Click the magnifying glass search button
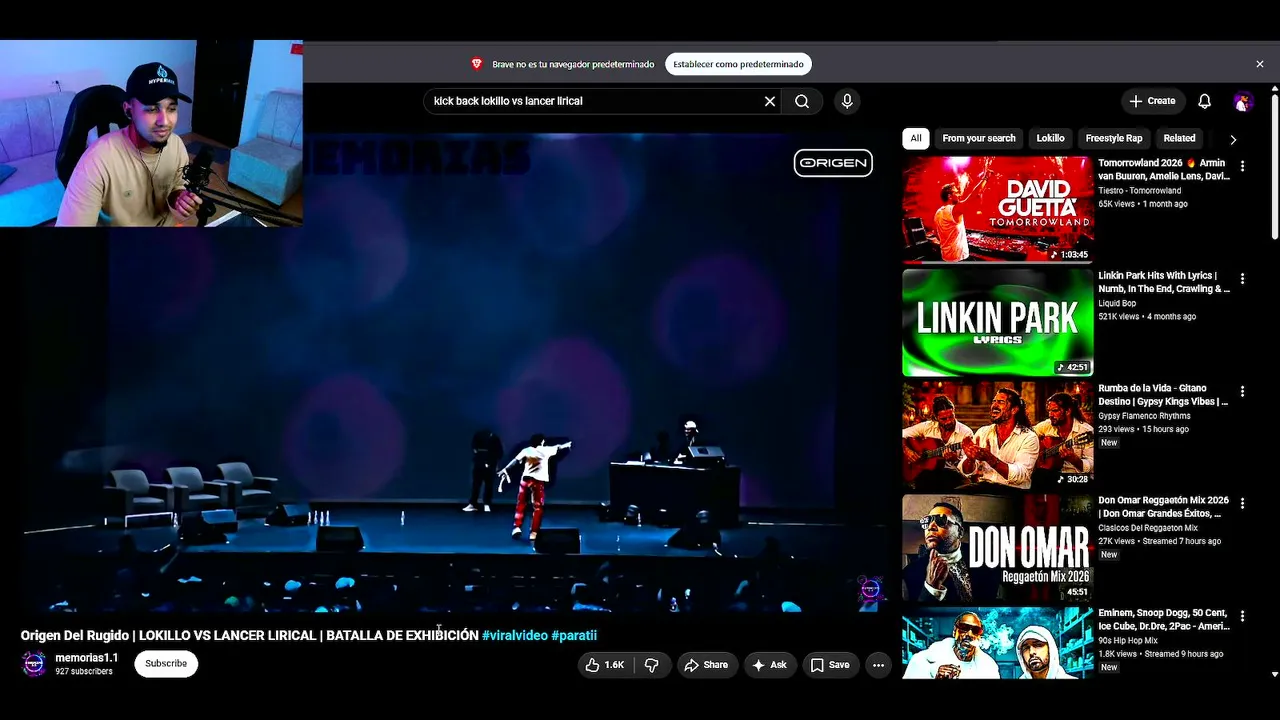 coord(802,101)
